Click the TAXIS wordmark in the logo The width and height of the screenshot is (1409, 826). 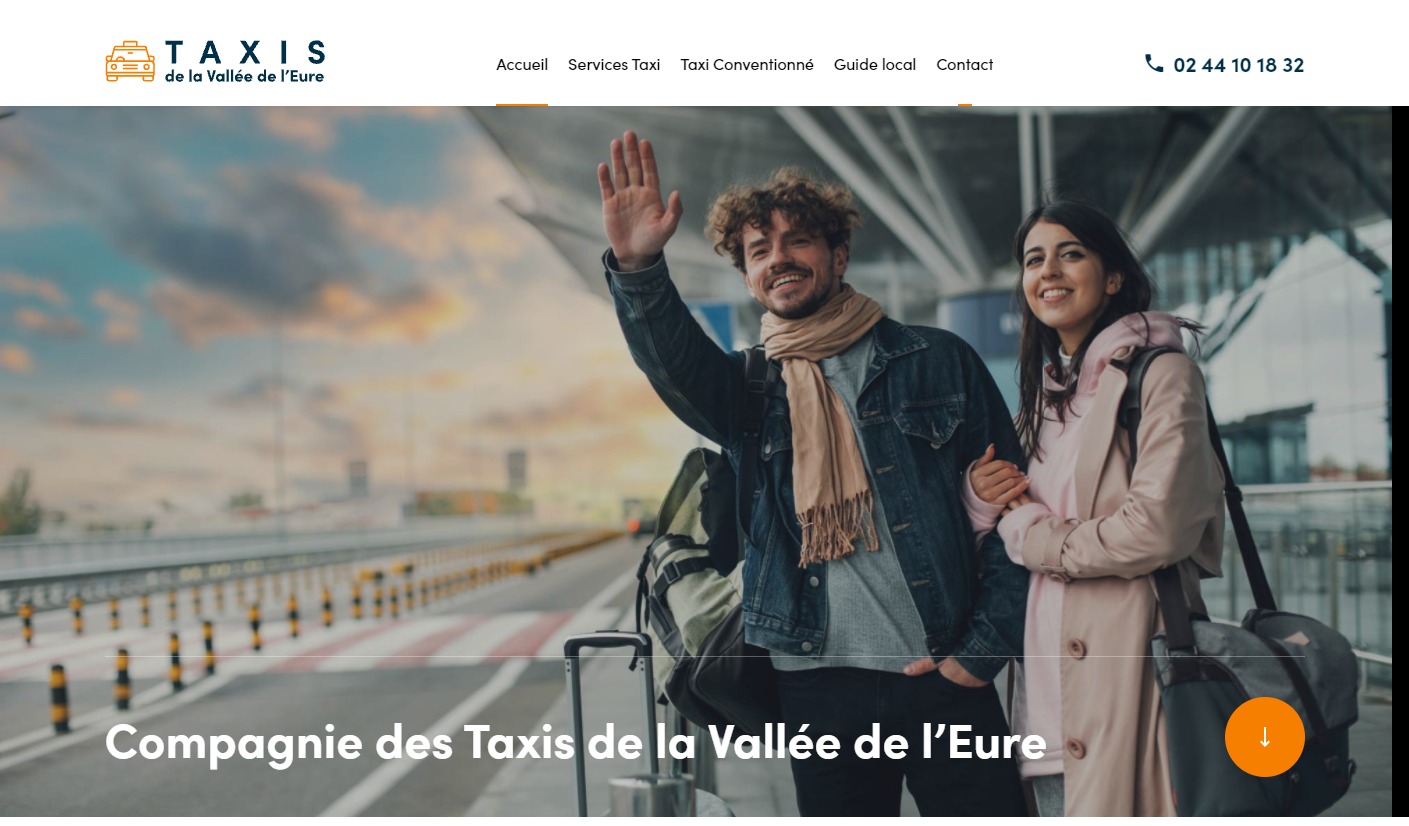click(245, 52)
